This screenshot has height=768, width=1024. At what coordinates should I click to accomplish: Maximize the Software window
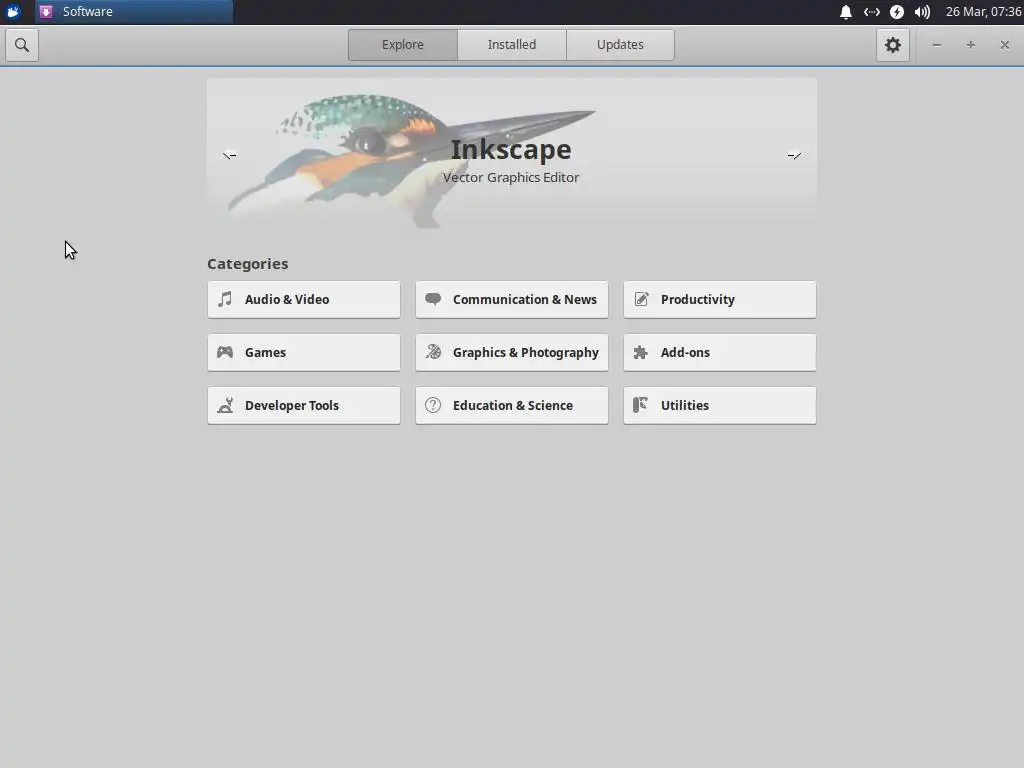[971, 45]
